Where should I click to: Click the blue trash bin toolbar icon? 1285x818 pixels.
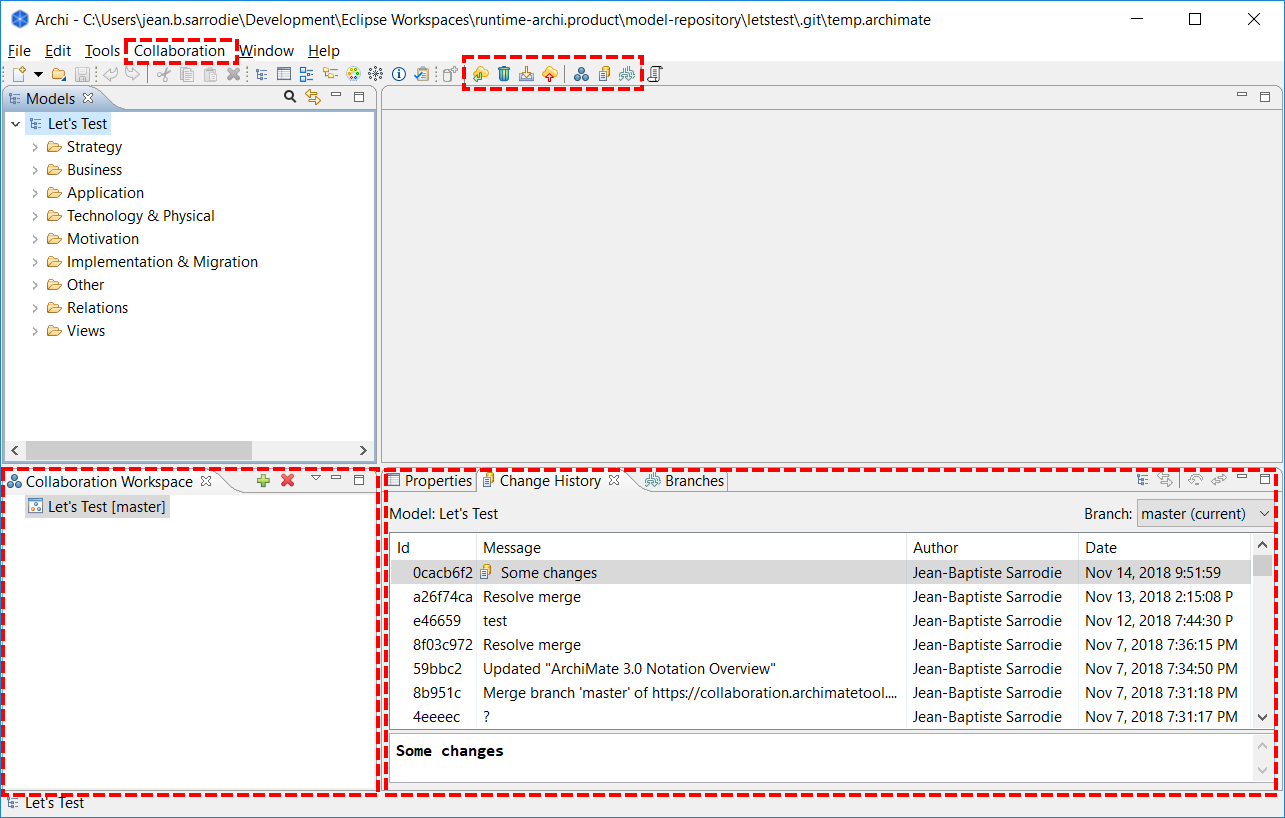tap(504, 74)
